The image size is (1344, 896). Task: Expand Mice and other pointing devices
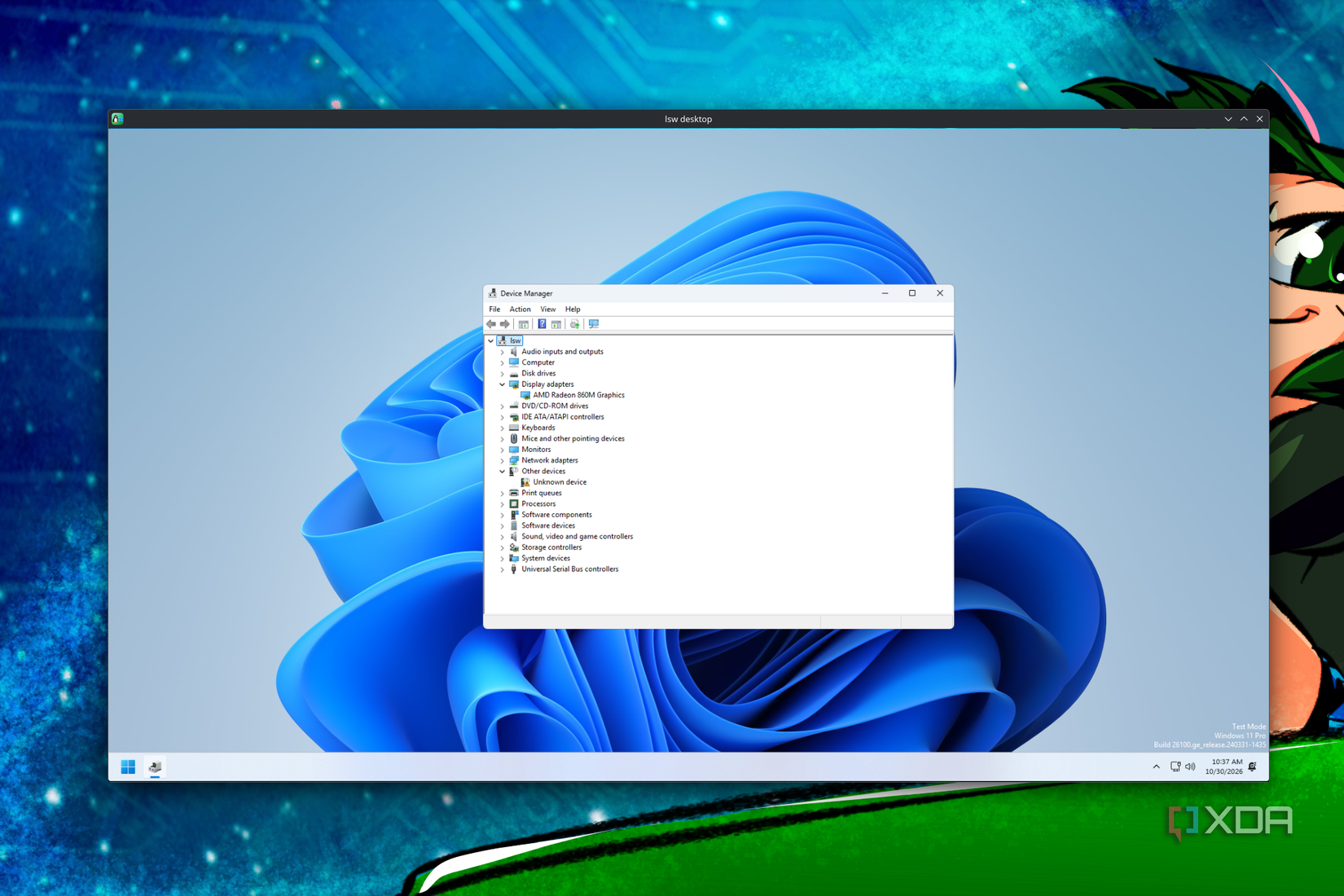502,439
